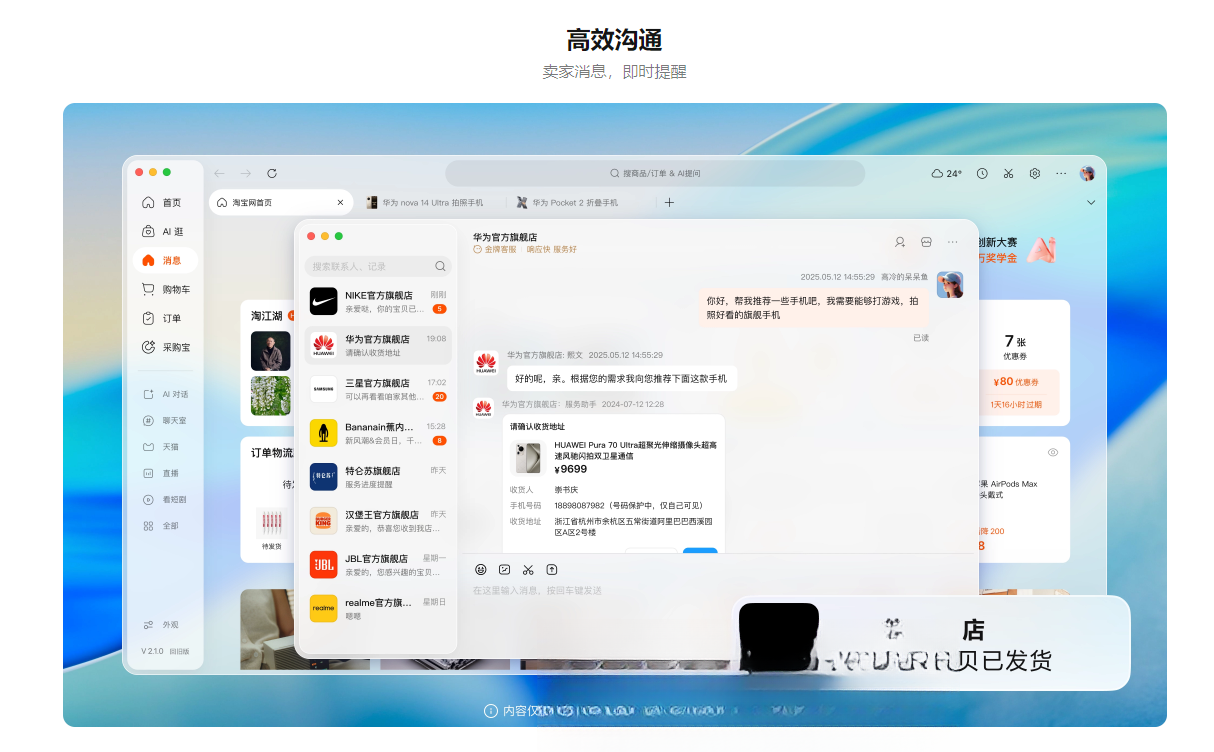Focus the 搜索联系人、记录 search field
Viewport: 1214px width, 752px height.
(x=378, y=266)
